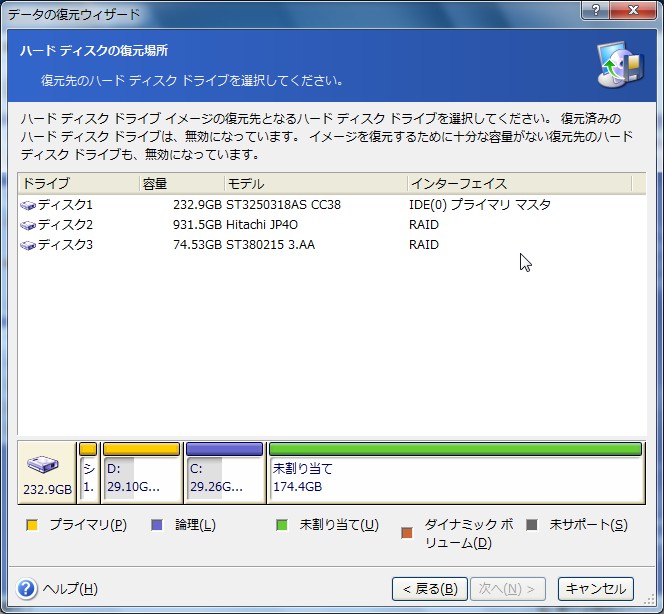The image size is (664, 614).
Task: Click the gray 未サポート legend swatch
Action: [531, 525]
